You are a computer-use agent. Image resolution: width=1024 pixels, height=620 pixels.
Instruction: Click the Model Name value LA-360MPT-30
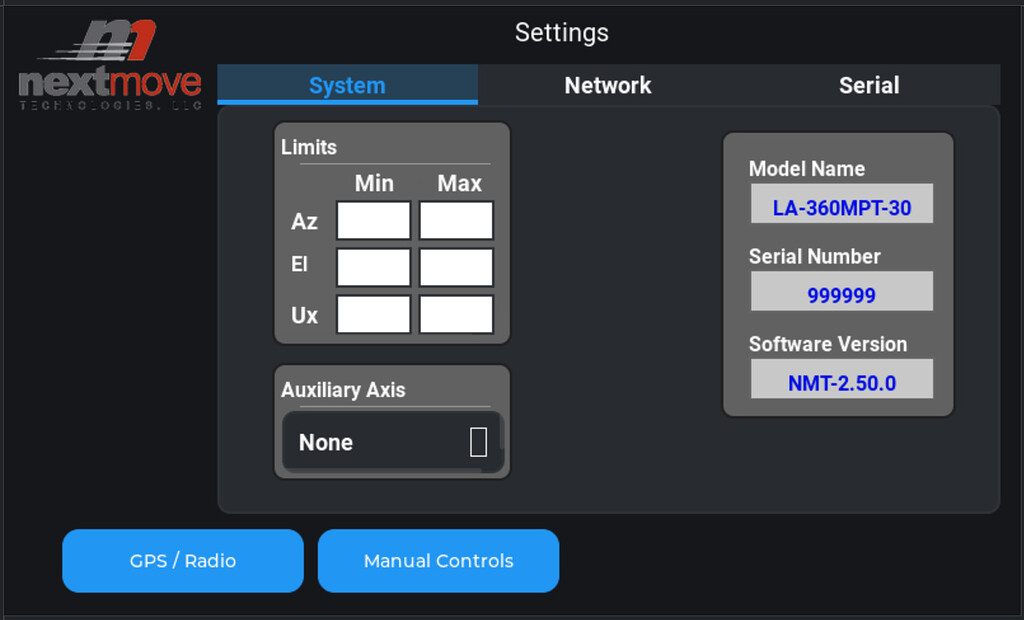(841, 209)
